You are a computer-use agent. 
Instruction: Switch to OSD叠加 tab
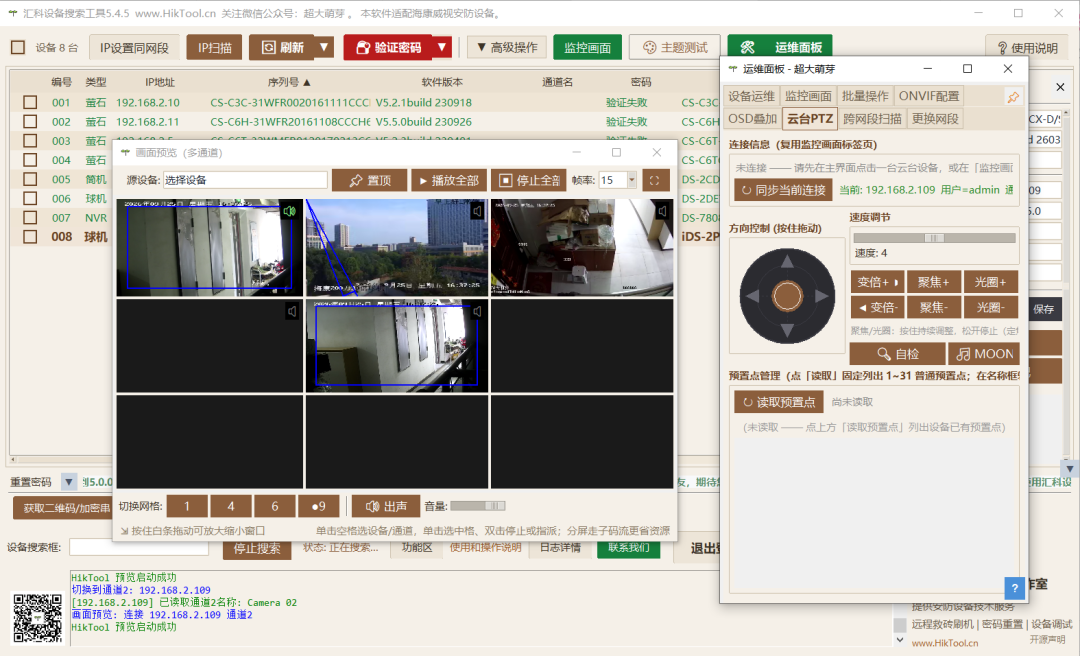tap(753, 119)
